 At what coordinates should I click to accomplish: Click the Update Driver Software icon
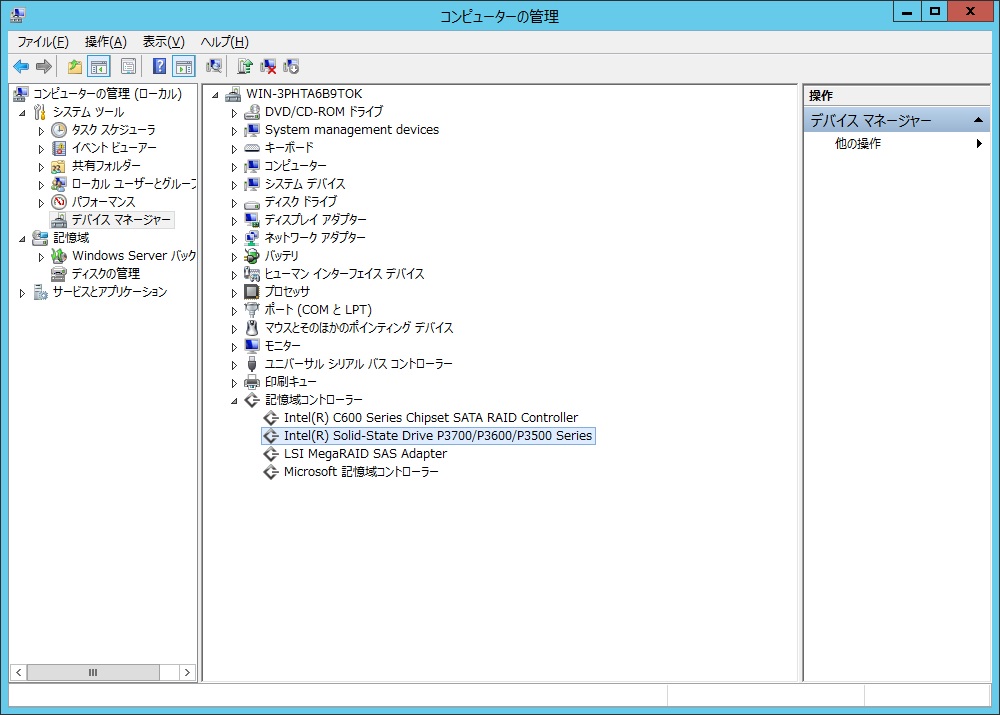pos(245,67)
